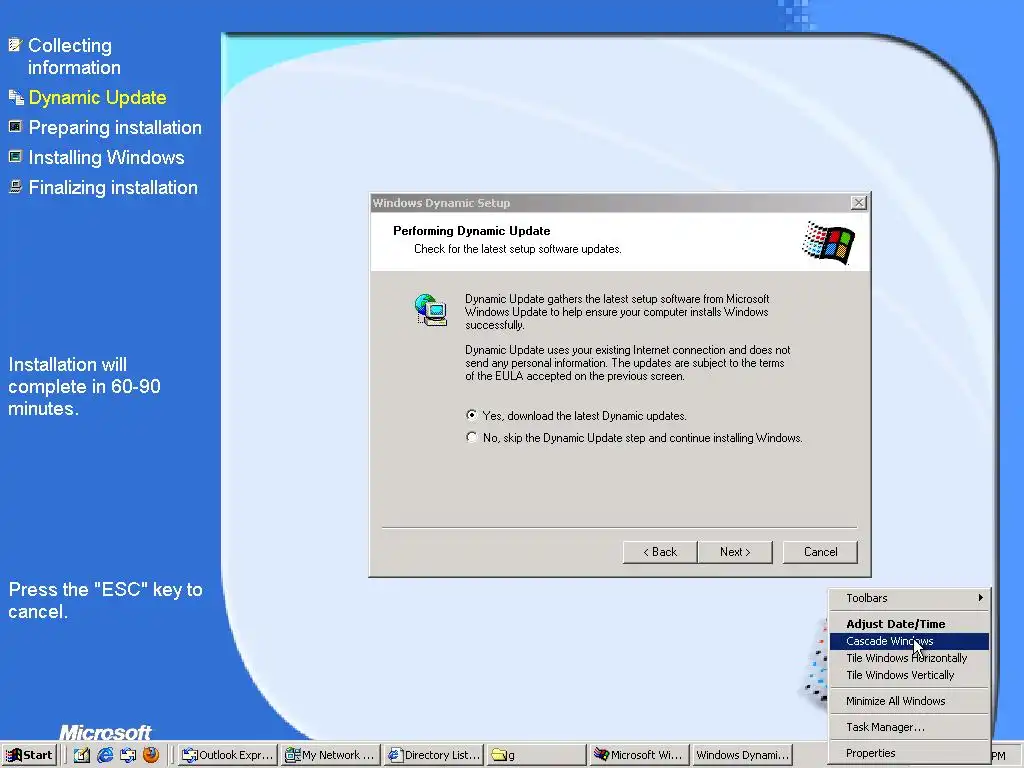
Task: Select Yes, download the latest Dynamic updates
Action: (x=577, y=416)
